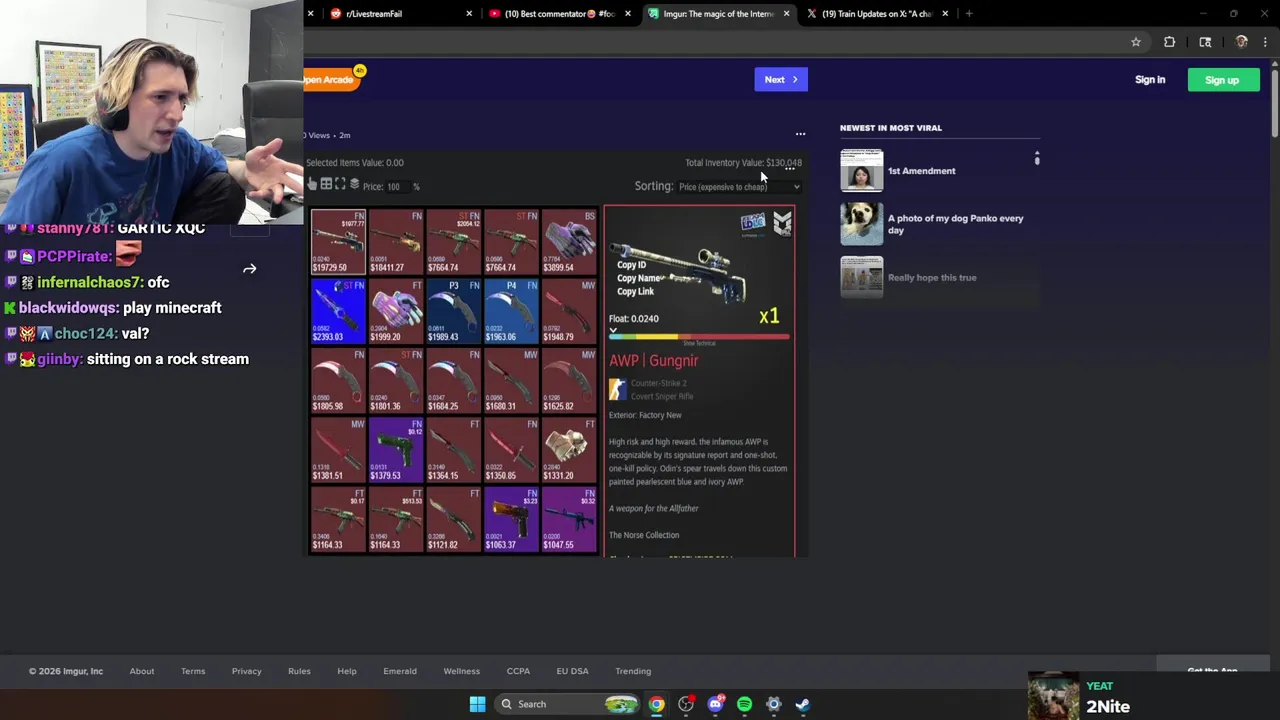
Task: Click the Counter-Strike 2 game icon
Action: (617, 389)
